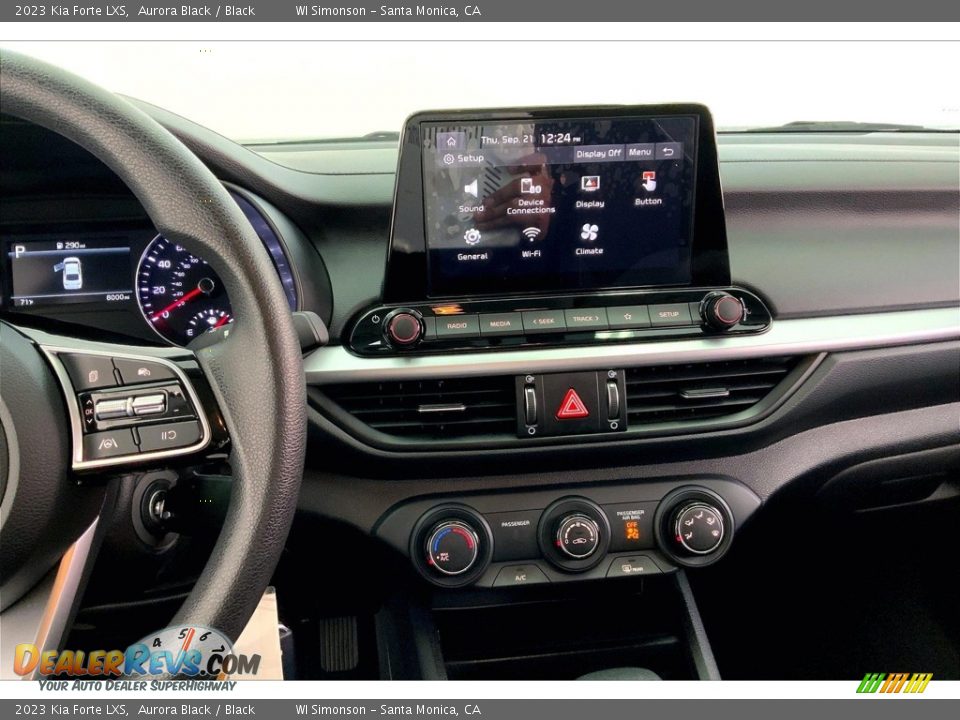Viewport: 960px width, 720px height.
Task: Tap the Display Off button
Action: 598,153
